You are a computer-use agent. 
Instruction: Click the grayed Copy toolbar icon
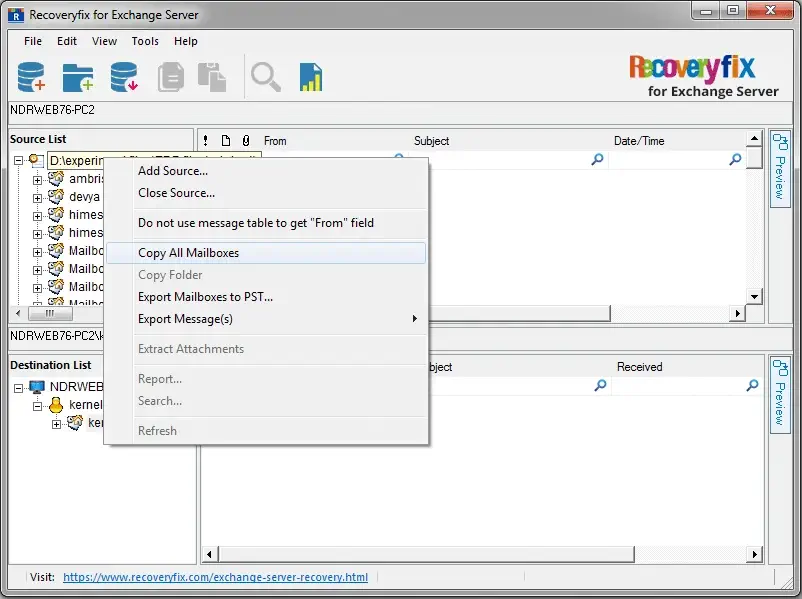(171, 77)
